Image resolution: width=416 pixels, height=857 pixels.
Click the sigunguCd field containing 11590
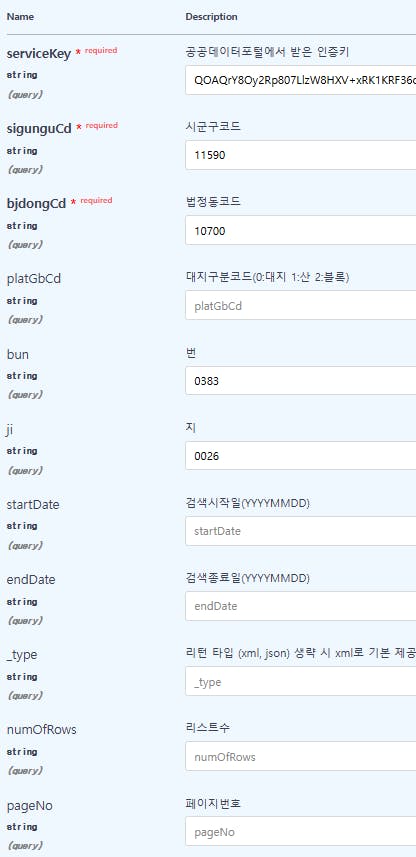click(301, 155)
